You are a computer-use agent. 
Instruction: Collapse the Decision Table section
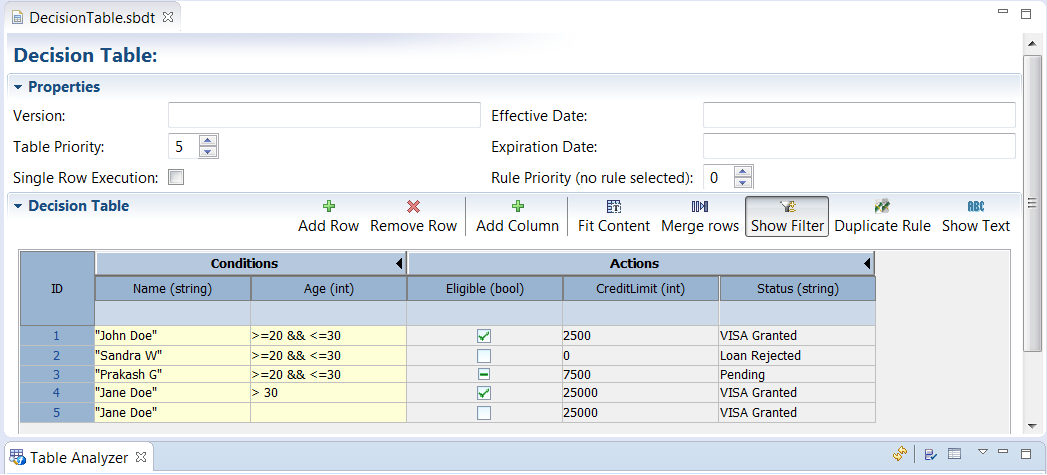(18, 207)
